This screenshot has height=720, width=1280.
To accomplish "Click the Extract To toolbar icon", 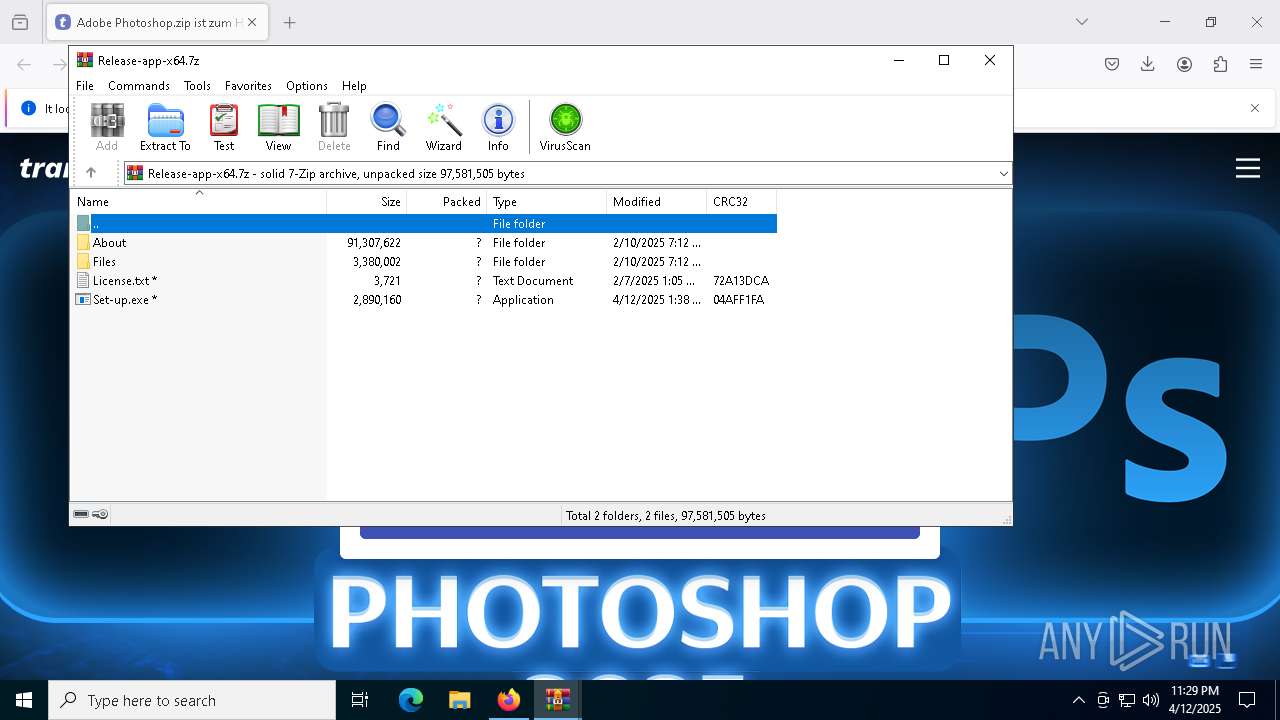I will [165, 127].
